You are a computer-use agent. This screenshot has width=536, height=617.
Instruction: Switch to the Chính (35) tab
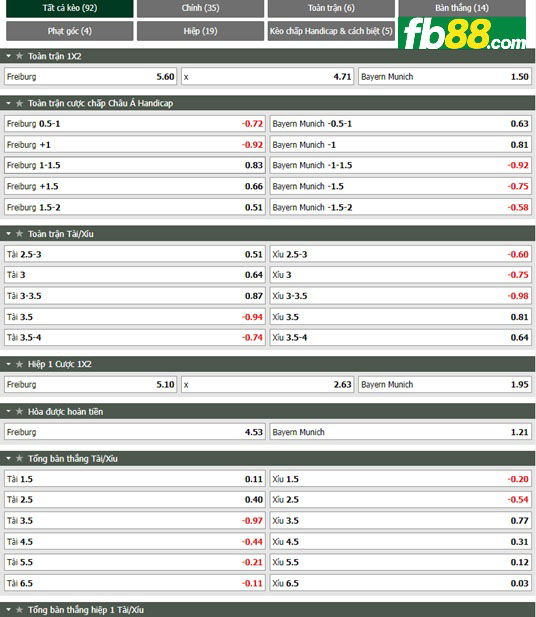click(200, 8)
